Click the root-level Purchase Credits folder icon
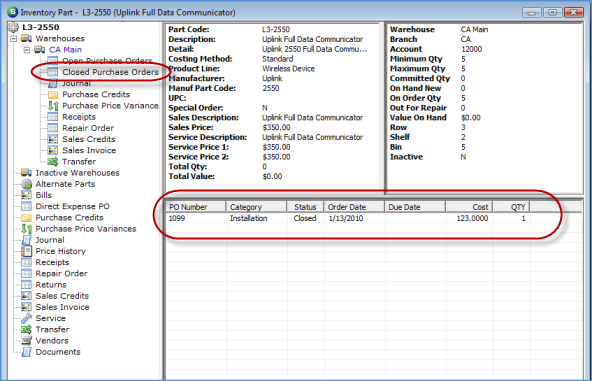Screen dimensions: 592x381 tap(26, 217)
